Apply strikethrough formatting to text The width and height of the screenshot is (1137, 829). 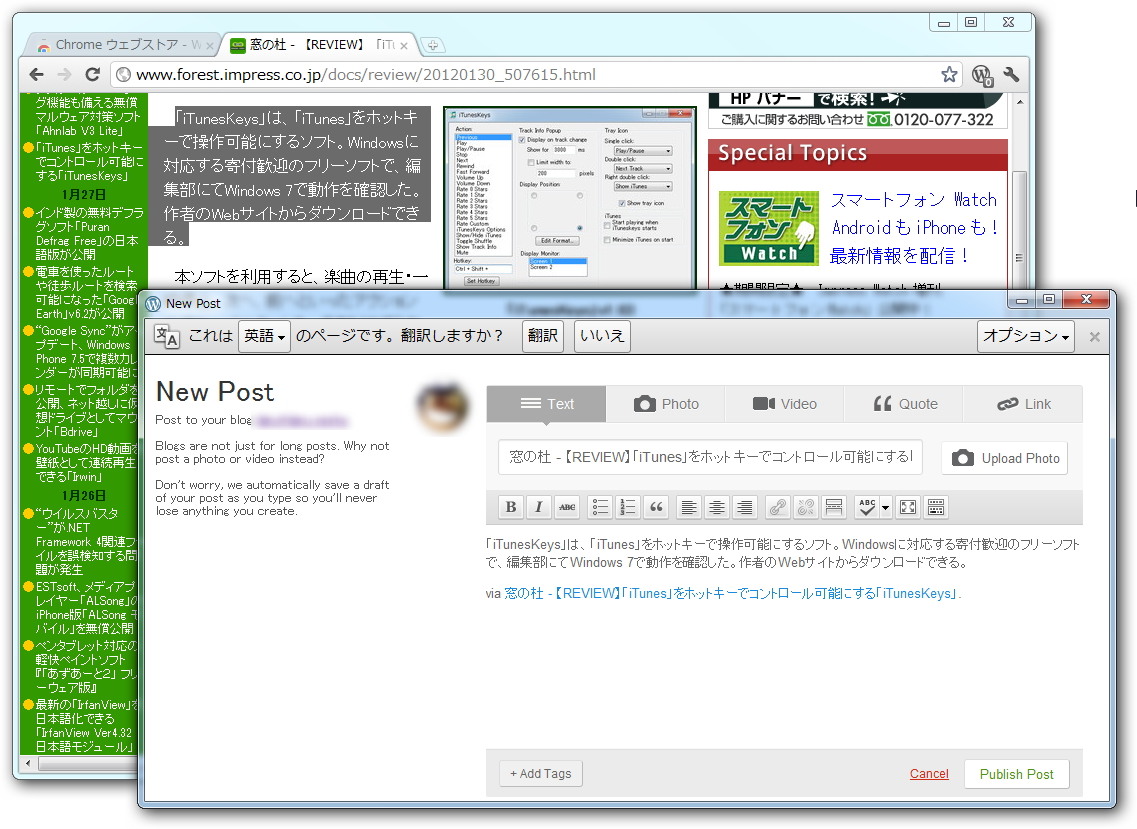click(x=566, y=507)
